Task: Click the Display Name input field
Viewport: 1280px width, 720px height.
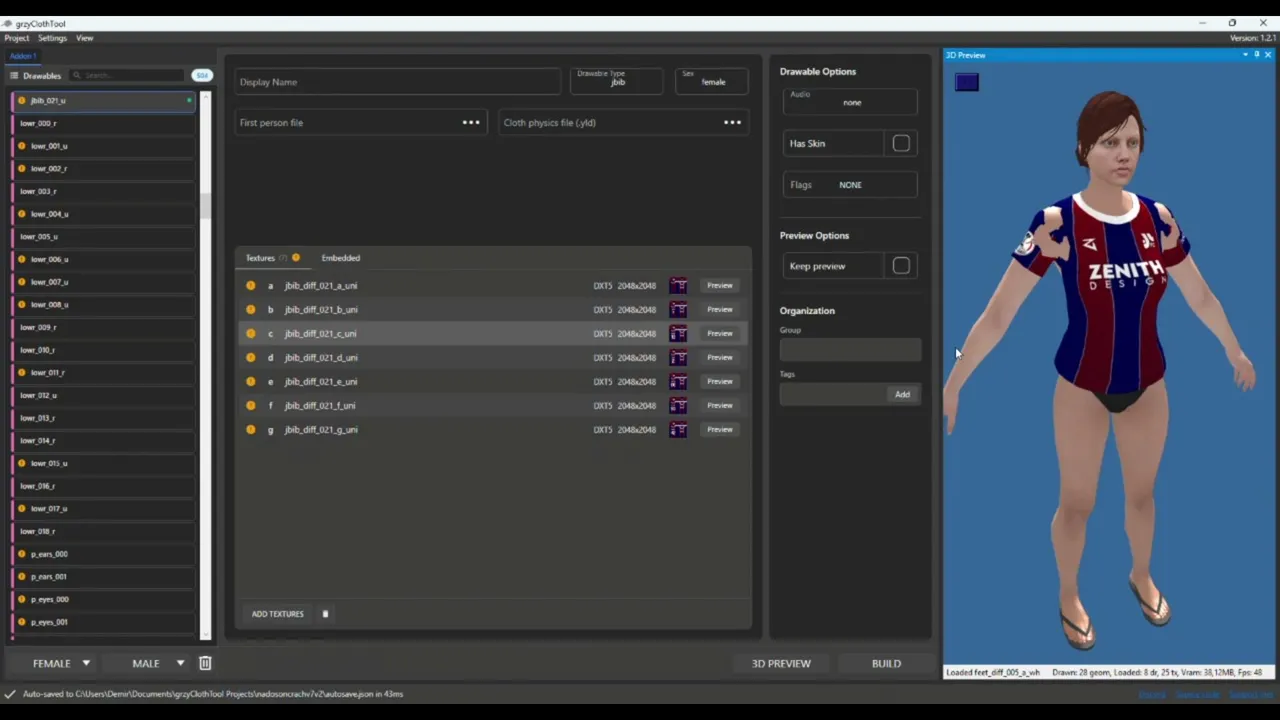Action: coord(398,82)
